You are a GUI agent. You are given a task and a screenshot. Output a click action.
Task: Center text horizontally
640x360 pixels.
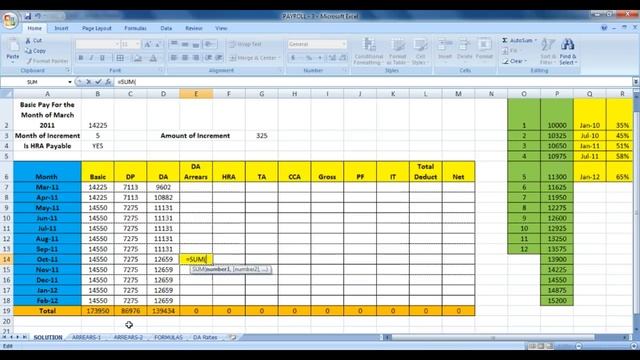point(185,58)
